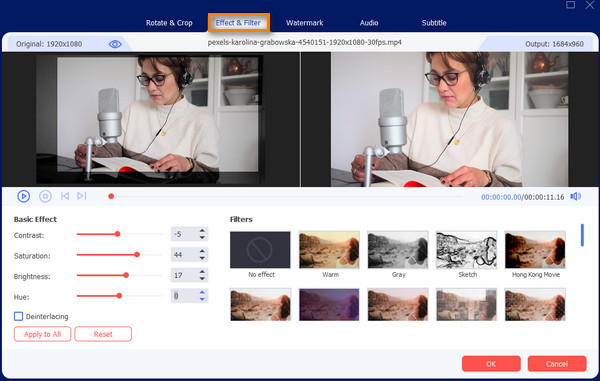Screen dimensions: 600x381
Task: Click the Saturation slider handle
Action: pos(137,254)
